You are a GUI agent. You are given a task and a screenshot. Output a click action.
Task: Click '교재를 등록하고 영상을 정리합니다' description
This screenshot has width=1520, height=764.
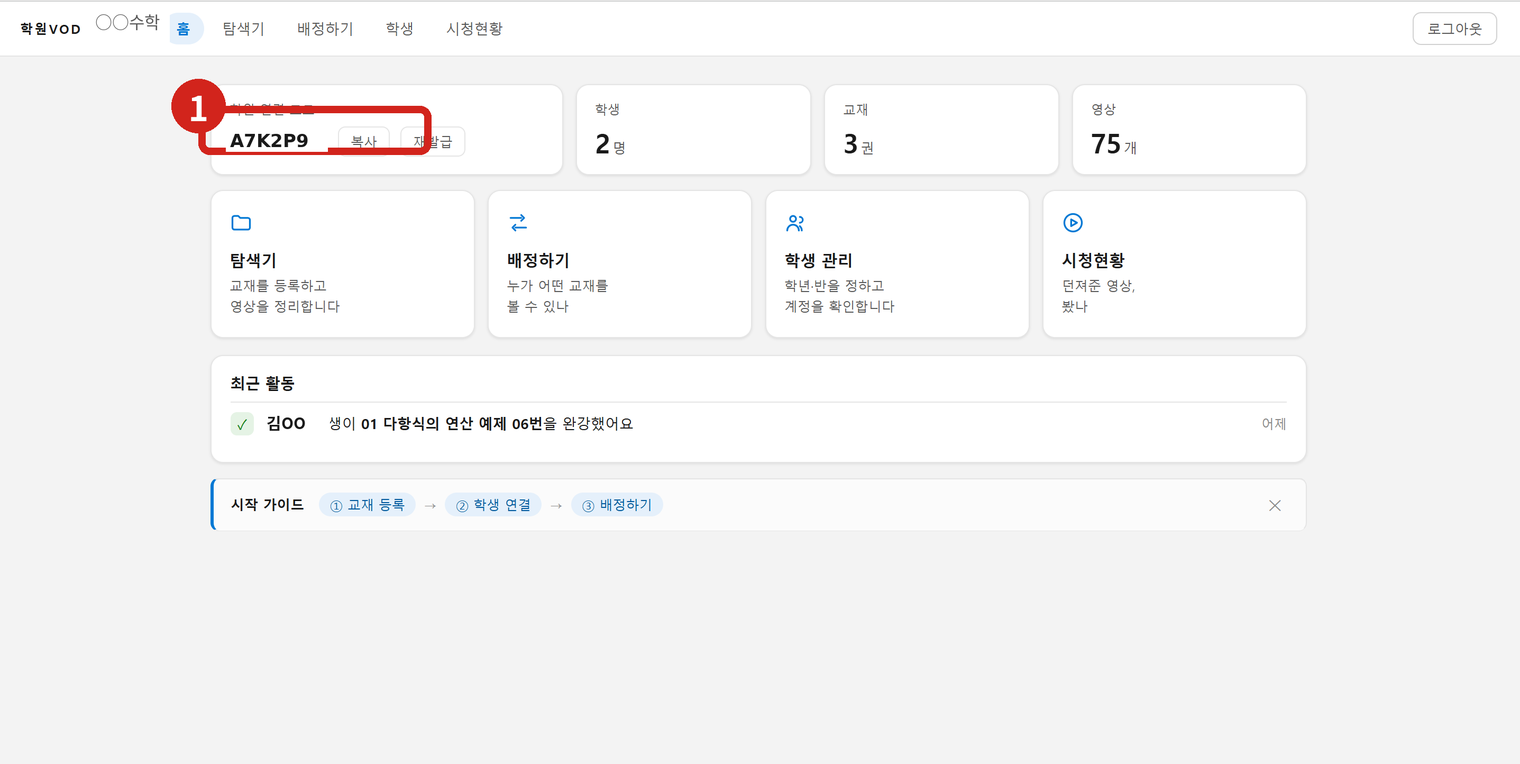tap(285, 296)
